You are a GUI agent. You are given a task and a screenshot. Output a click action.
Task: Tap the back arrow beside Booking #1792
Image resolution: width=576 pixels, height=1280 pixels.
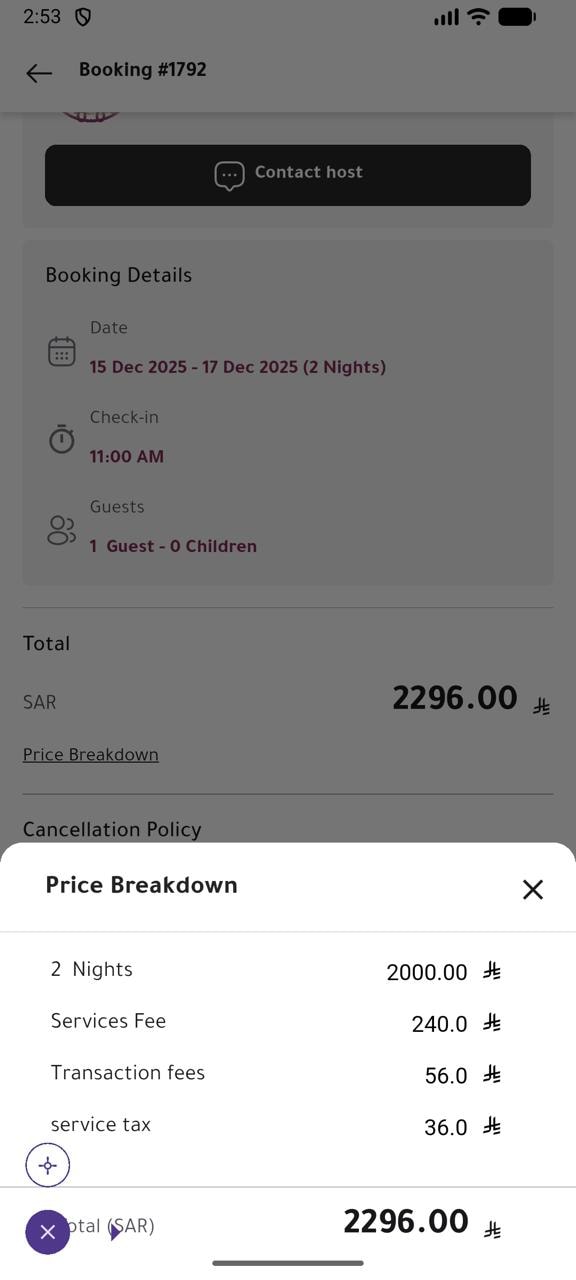pyautogui.click(x=39, y=72)
